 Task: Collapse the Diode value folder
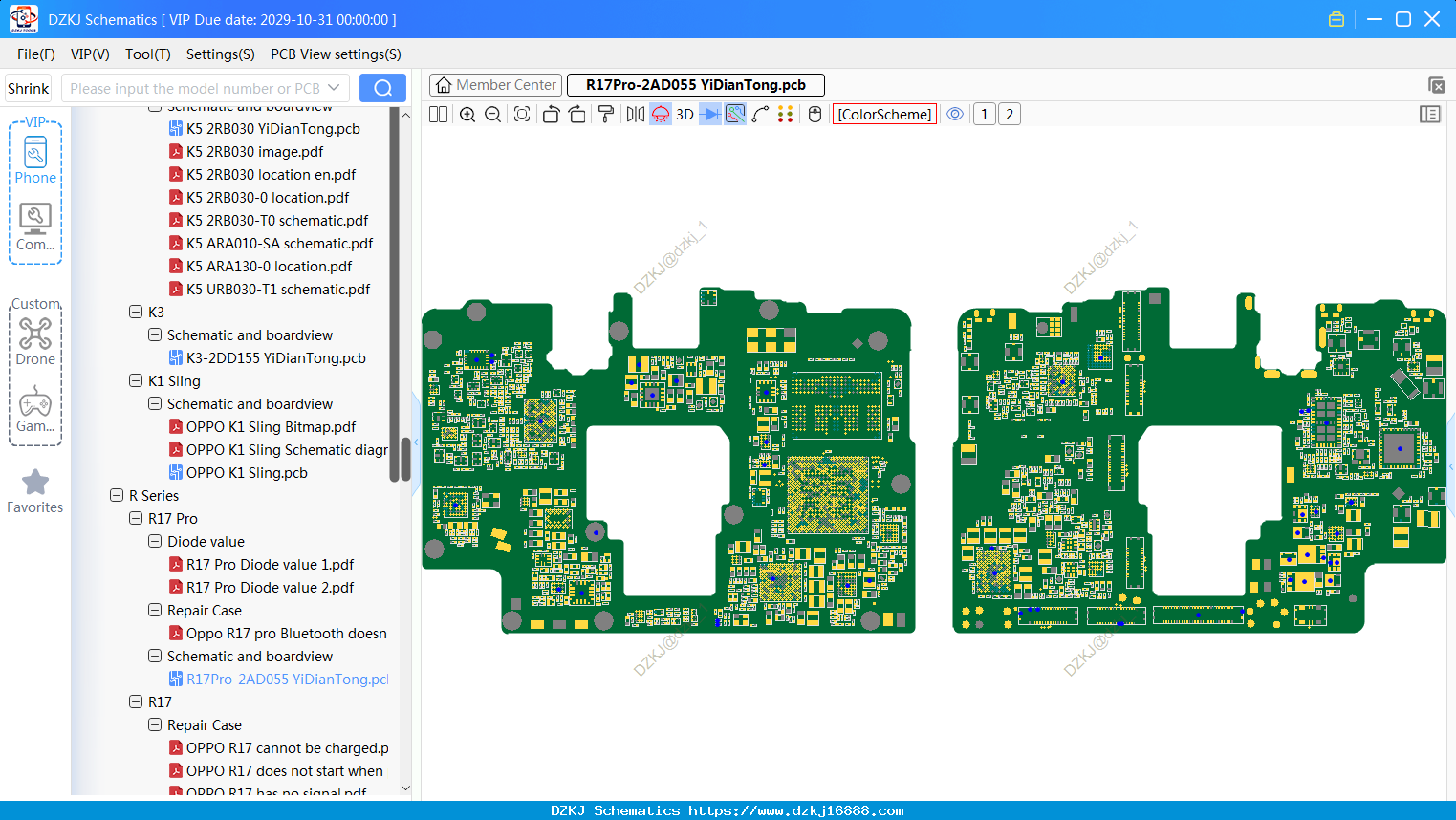155,542
